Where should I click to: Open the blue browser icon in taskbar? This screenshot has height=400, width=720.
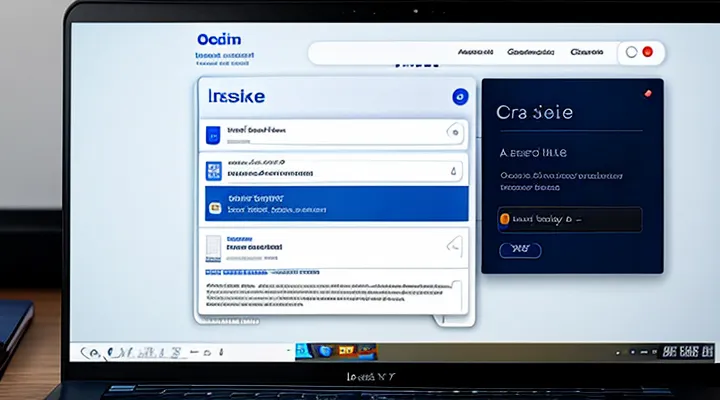pos(325,351)
